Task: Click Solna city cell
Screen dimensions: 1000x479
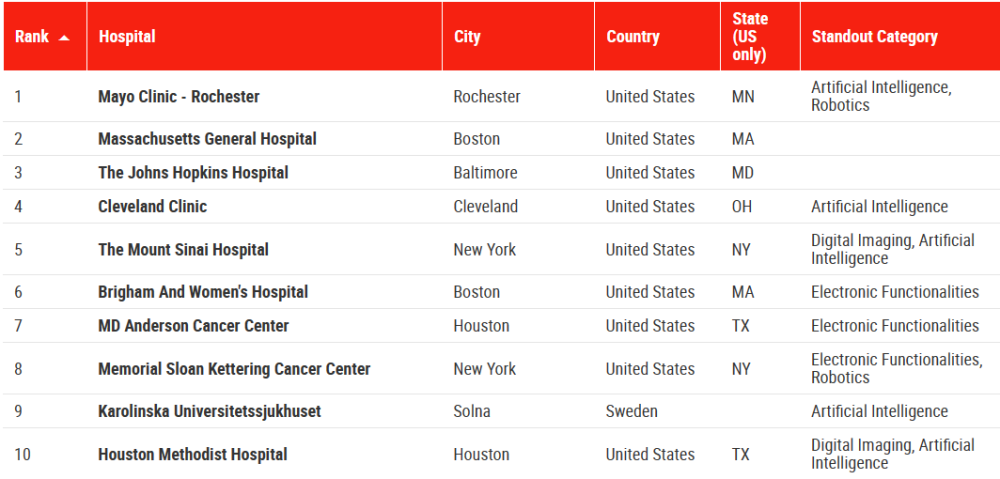Action: [472, 411]
